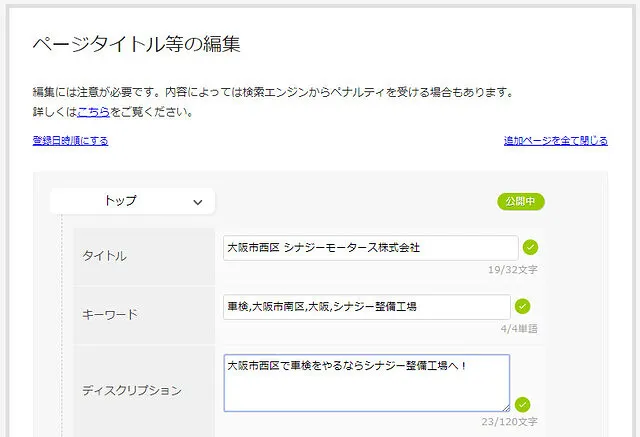Click the green checkmark beside キーワード field

[x=522, y=306]
